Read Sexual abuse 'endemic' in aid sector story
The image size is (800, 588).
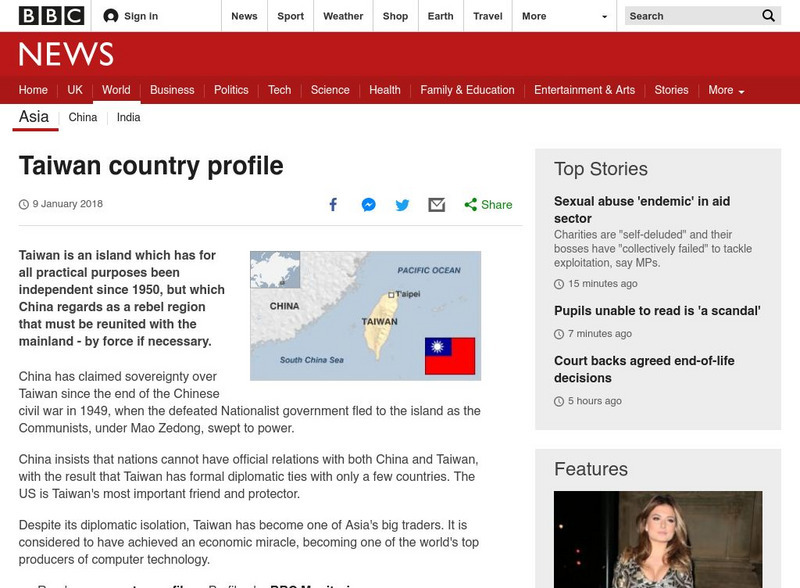tap(642, 210)
